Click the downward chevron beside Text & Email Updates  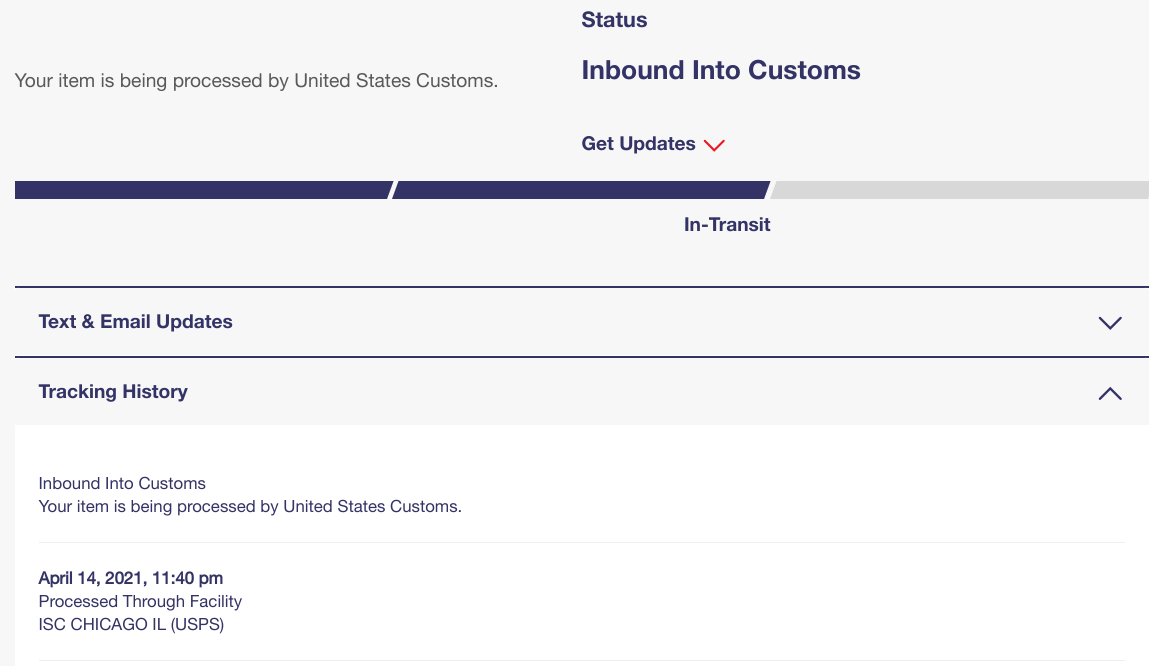tap(1109, 323)
